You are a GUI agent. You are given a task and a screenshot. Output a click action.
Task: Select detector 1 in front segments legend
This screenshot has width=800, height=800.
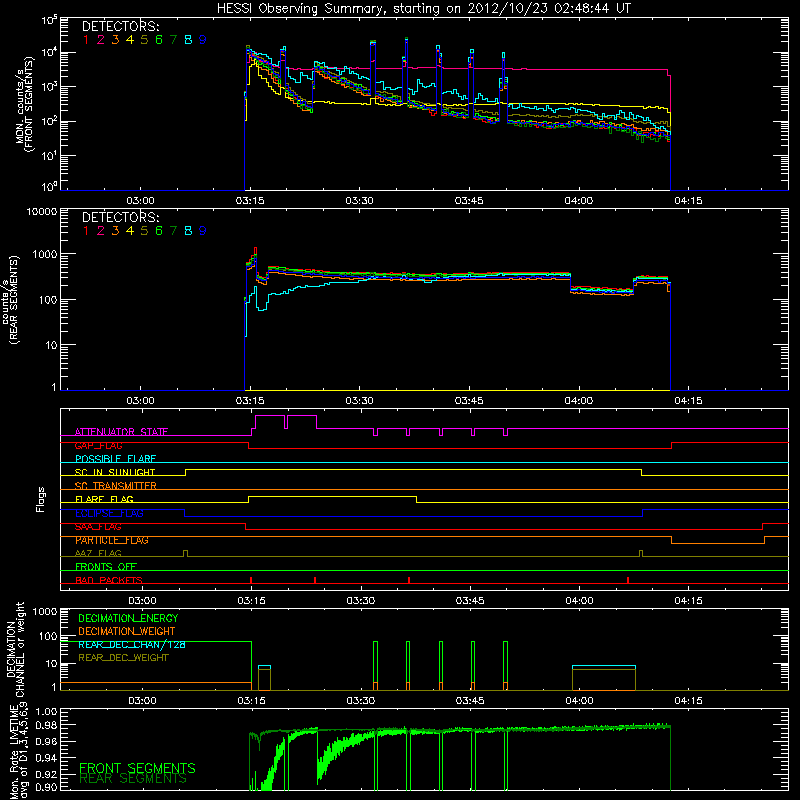coord(86,40)
